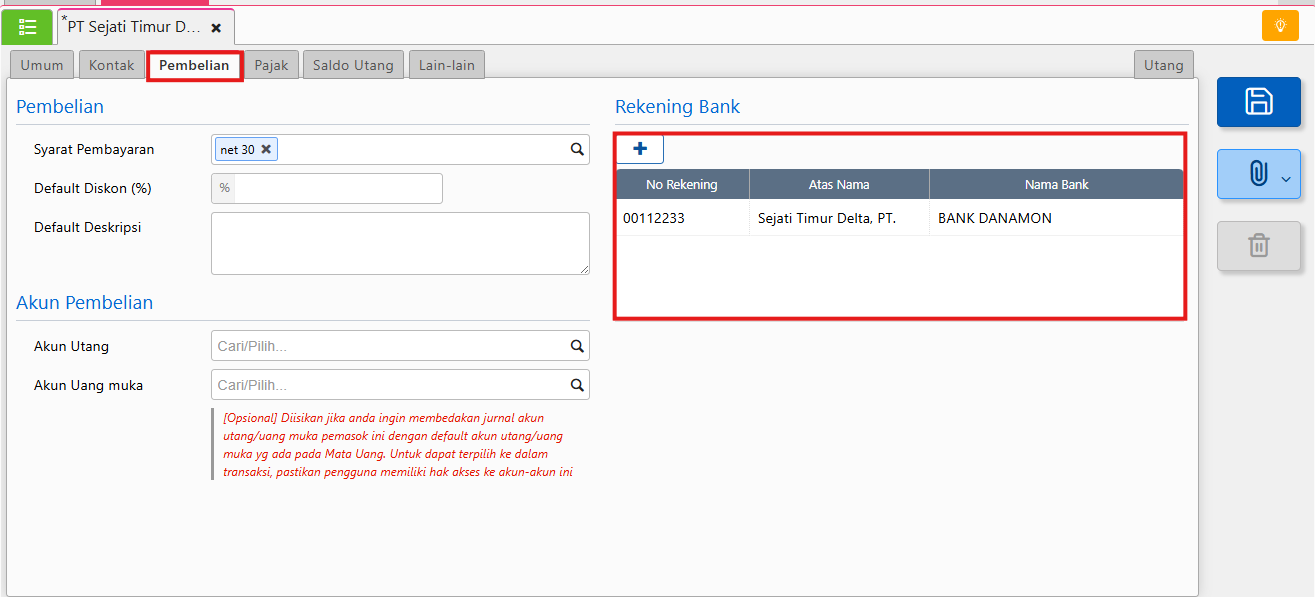
Task: Click the magnifier in Akun Utang field
Action: 577,346
